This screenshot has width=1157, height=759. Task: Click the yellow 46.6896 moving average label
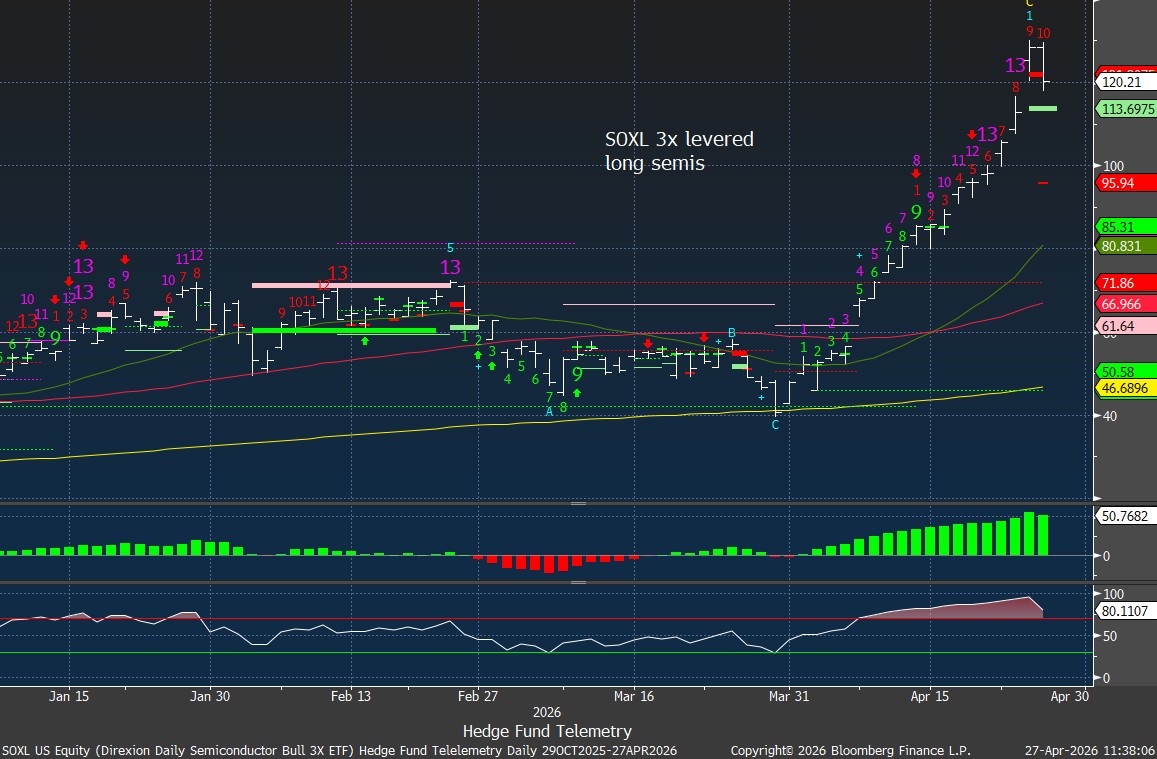(x=1126, y=389)
